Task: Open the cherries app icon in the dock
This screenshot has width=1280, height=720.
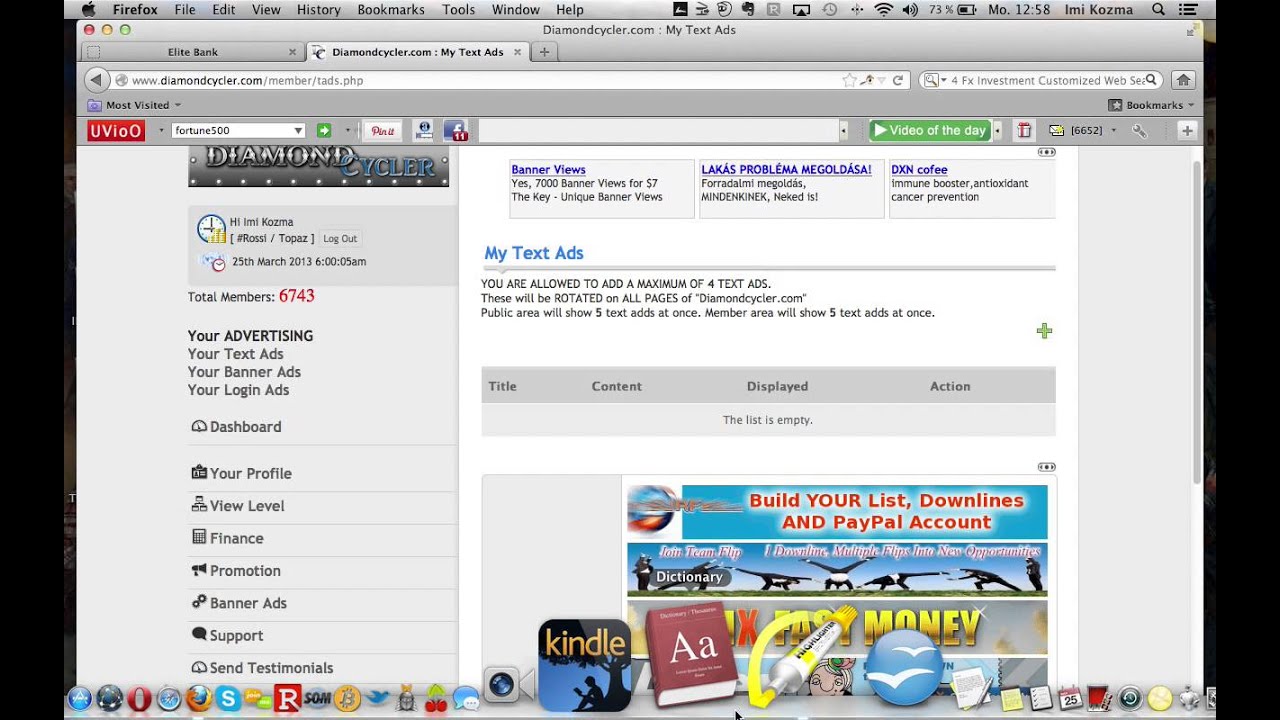Action: pyautogui.click(x=436, y=698)
